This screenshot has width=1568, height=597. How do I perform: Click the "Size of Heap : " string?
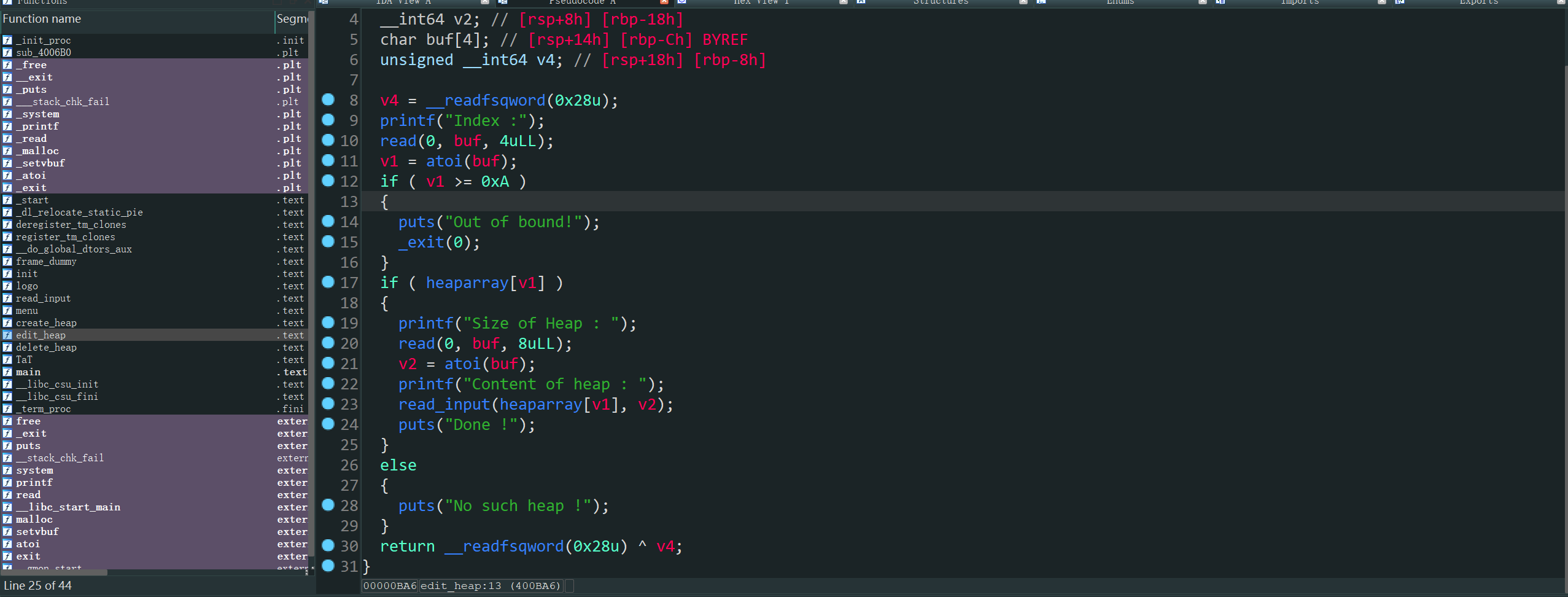(x=541, y=323)
